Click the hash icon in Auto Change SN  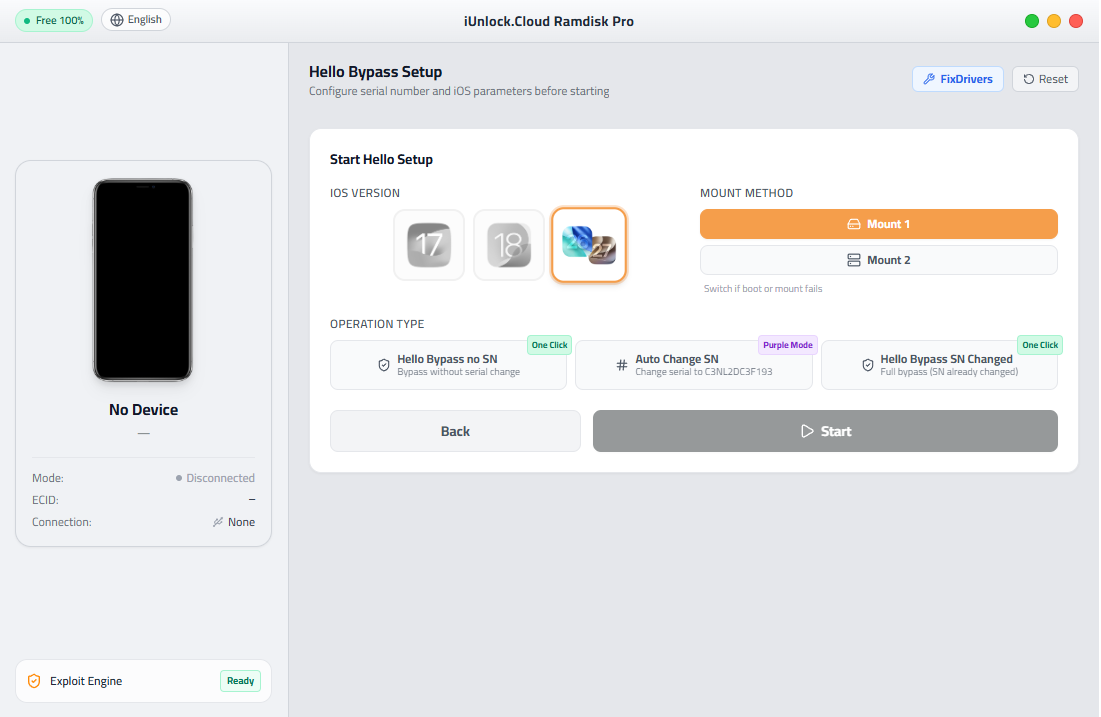coord(621,365)
